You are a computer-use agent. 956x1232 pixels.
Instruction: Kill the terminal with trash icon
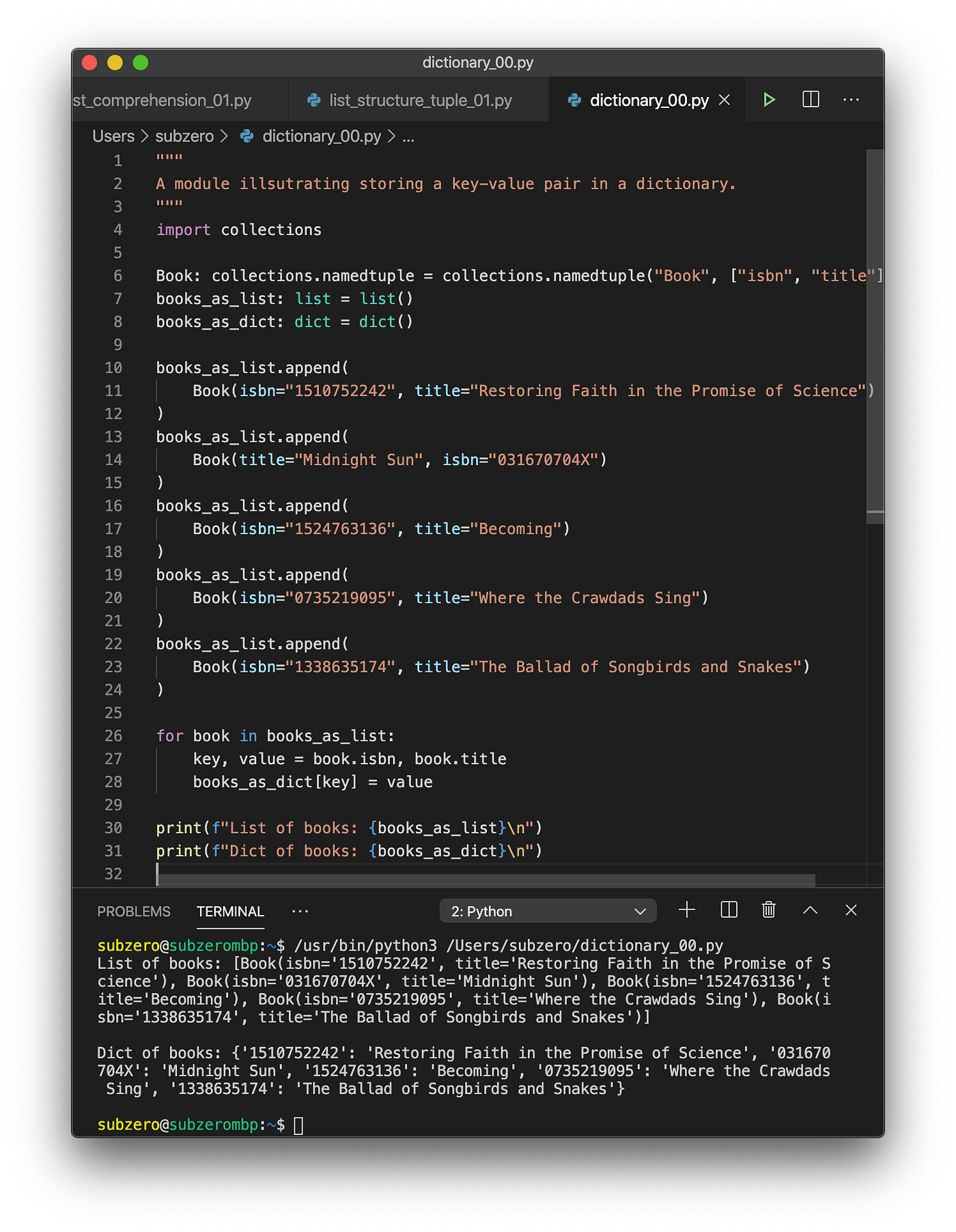pyautogui.click(x=769, y=910)
